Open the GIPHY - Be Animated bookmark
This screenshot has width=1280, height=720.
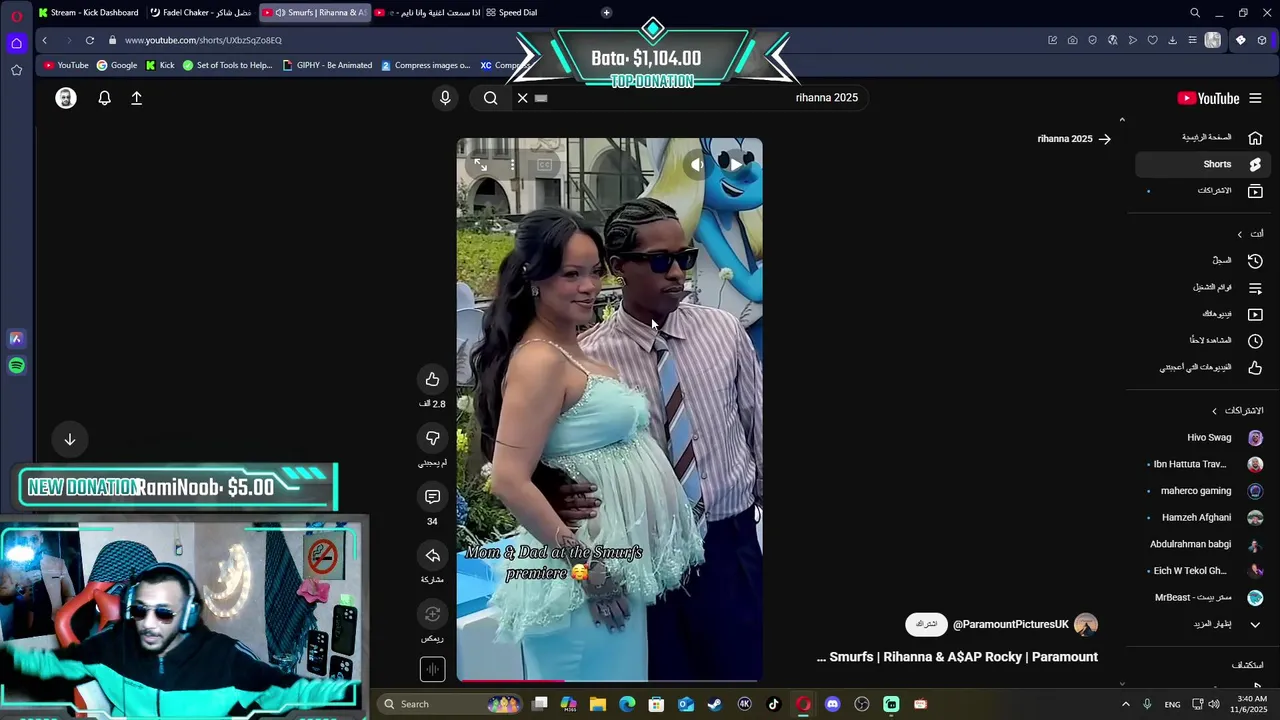pyautogui.click(x=327, y=65)
